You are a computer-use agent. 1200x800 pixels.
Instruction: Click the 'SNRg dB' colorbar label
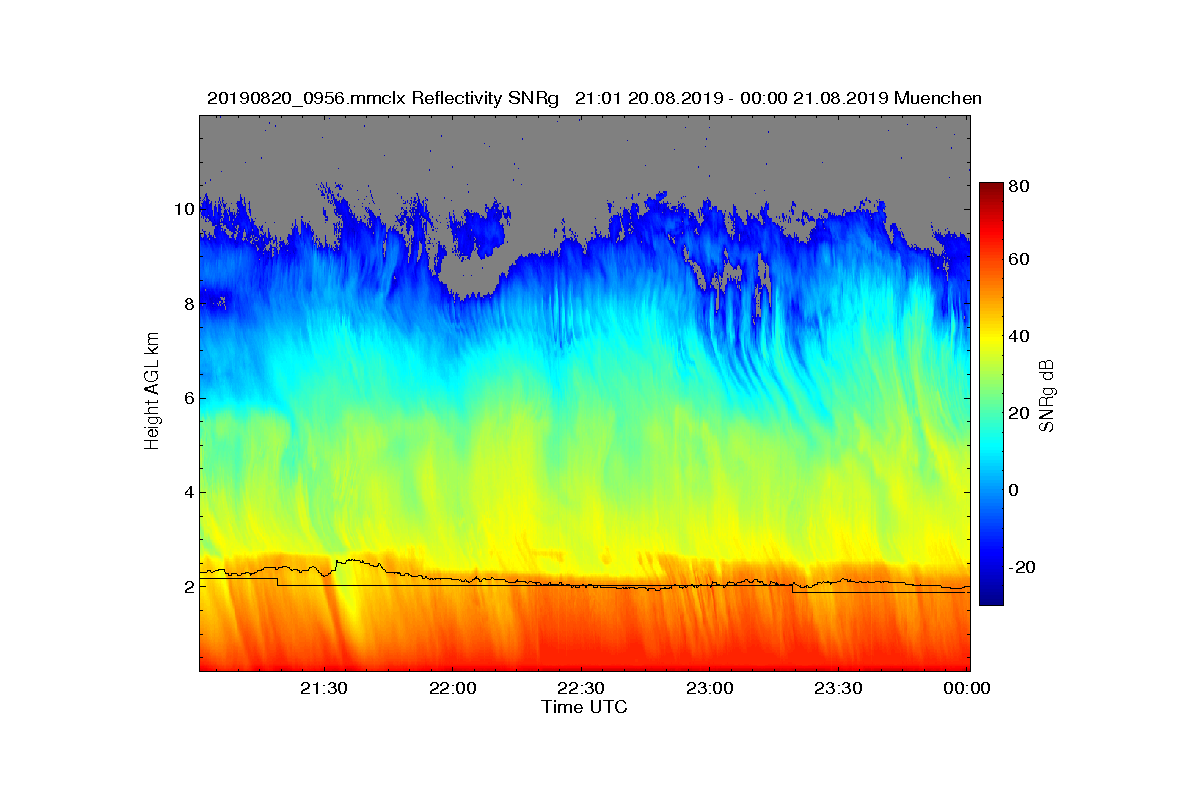coord(1047,395)
